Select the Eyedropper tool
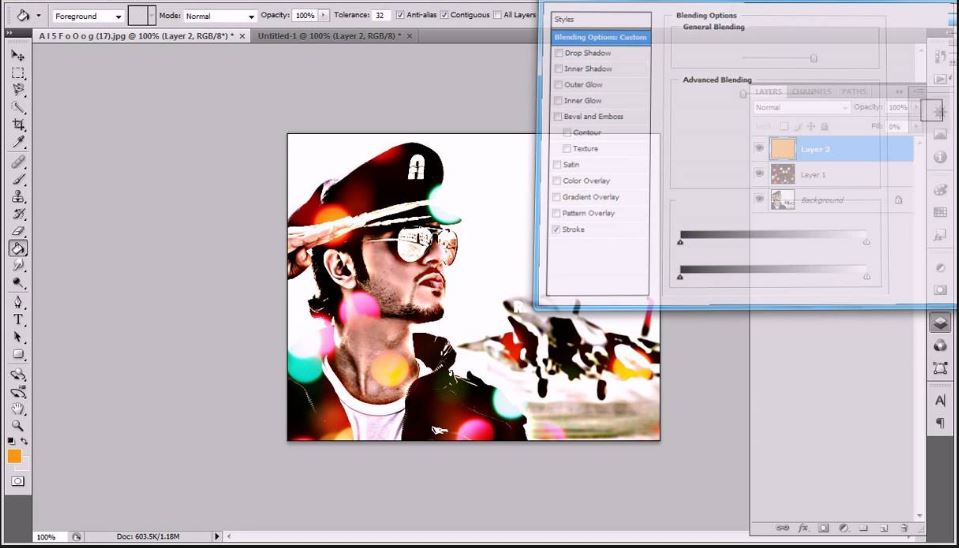 click(x=18, y=142)
